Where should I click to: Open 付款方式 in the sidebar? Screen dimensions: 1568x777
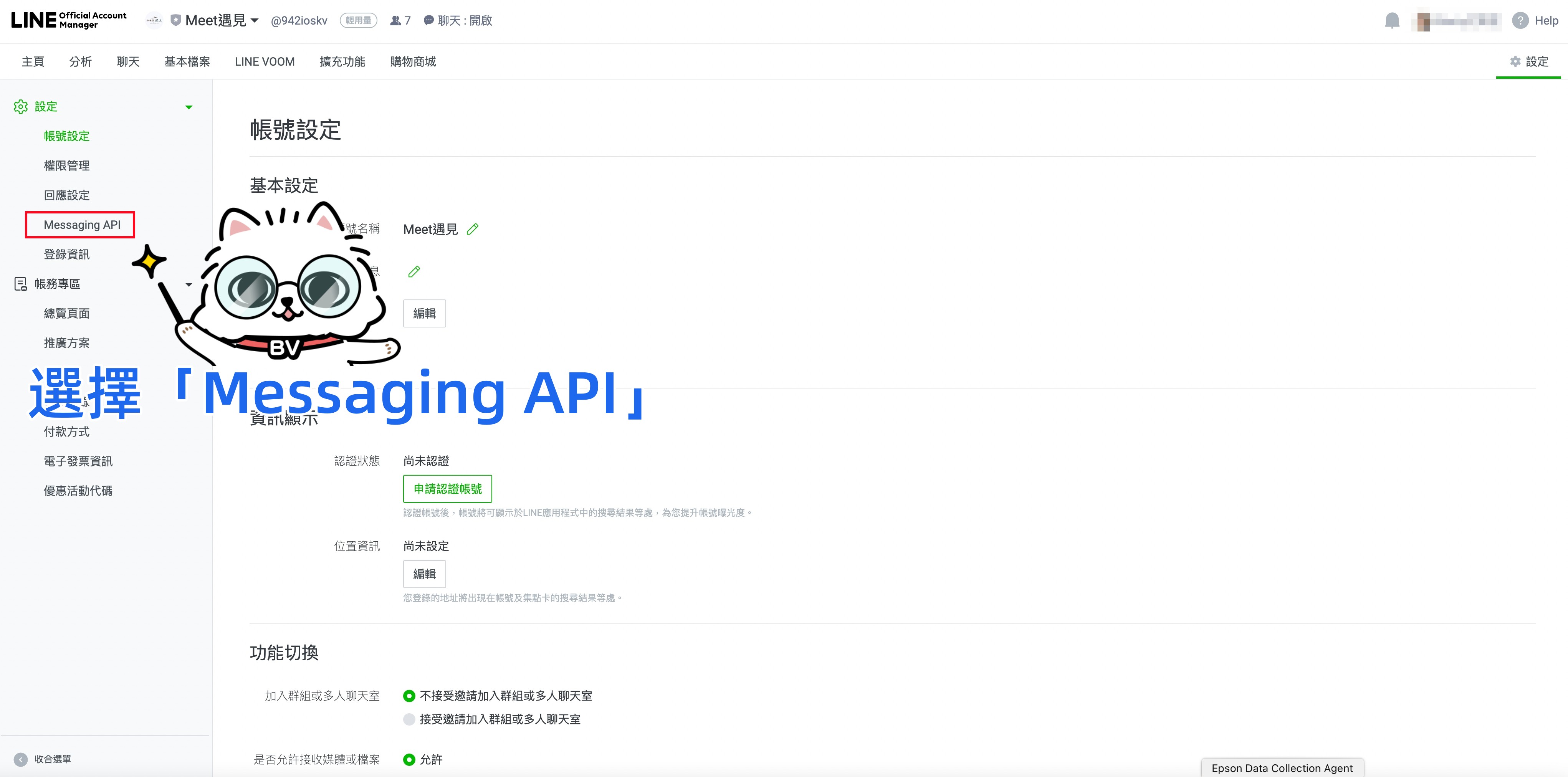pos(66,431)
